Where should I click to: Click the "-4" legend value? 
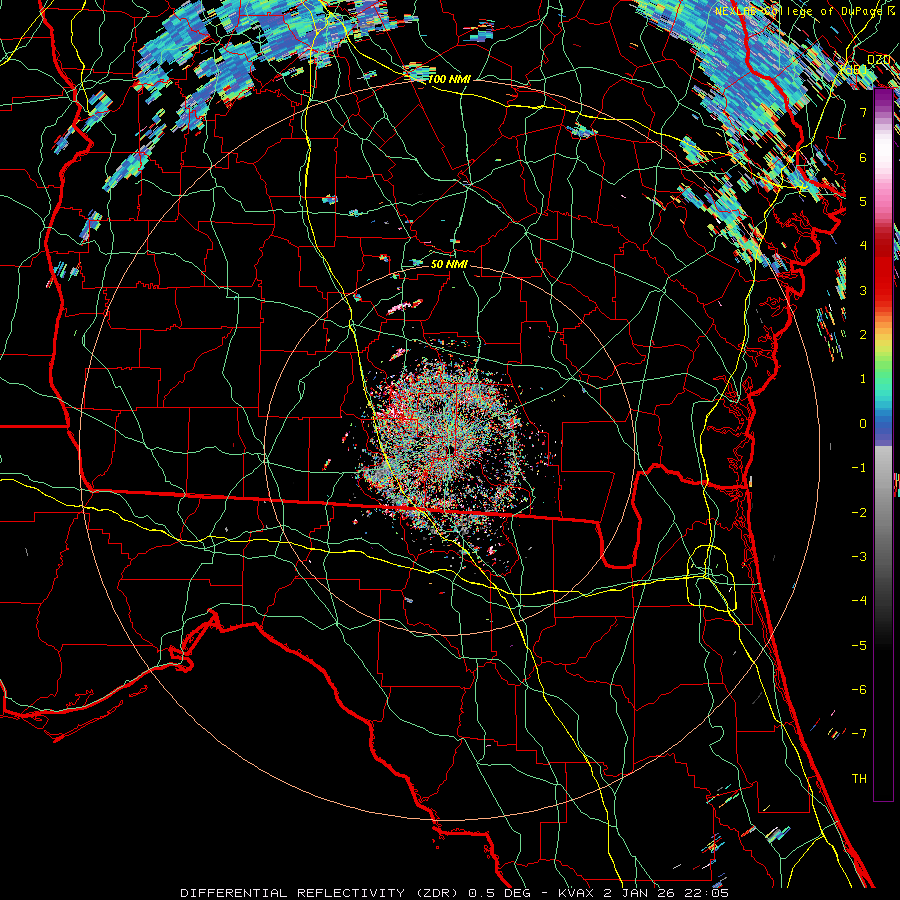859,601
